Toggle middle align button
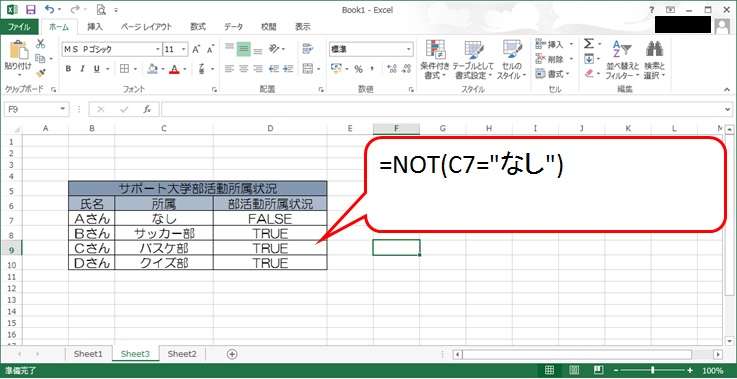The height and width of the screenshot is (379, 737). (243, 49)
